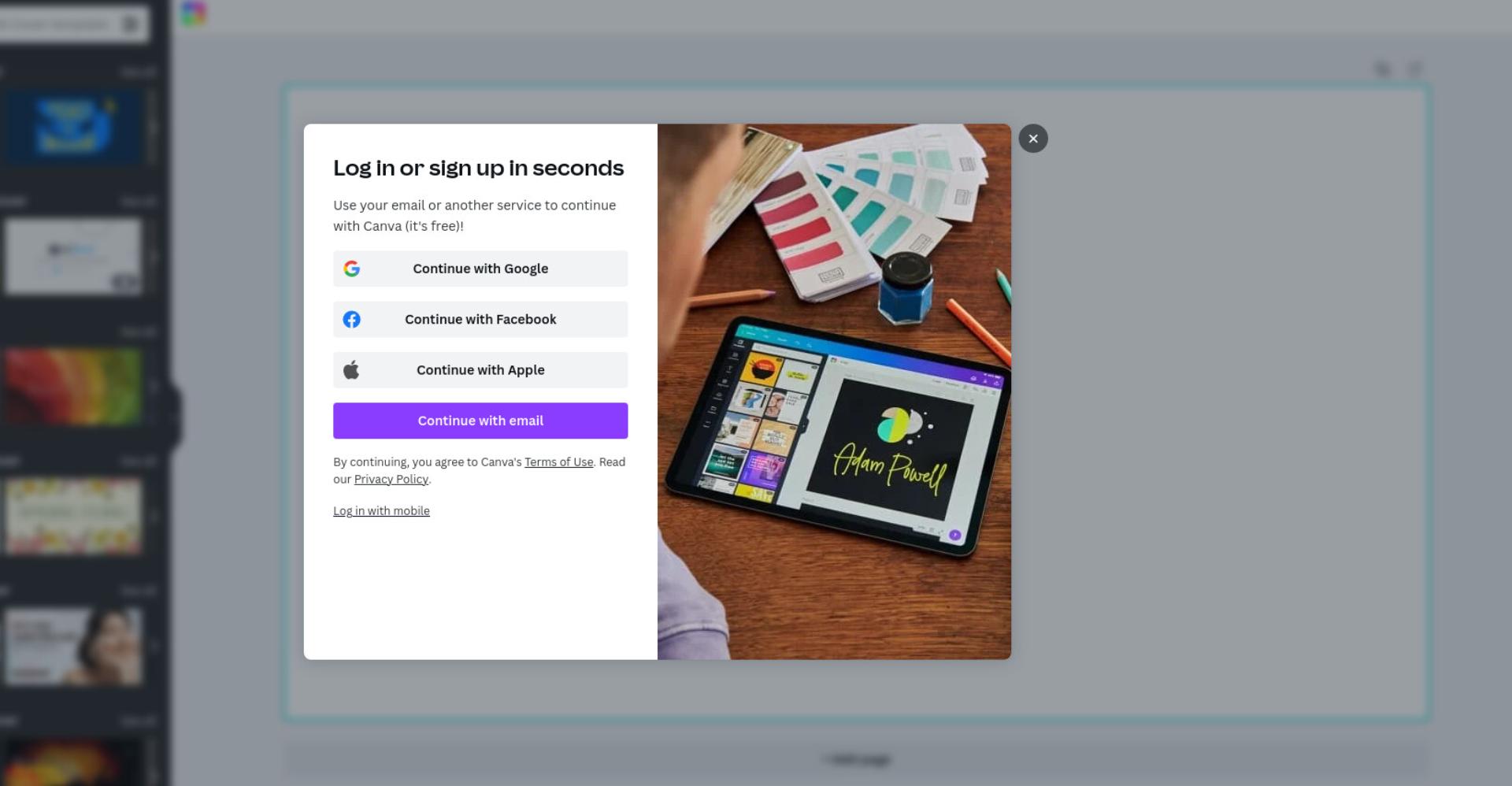1512x786 pixels.
Task: Select the template thumbnail with woman's face
Action: pos(73,646)
